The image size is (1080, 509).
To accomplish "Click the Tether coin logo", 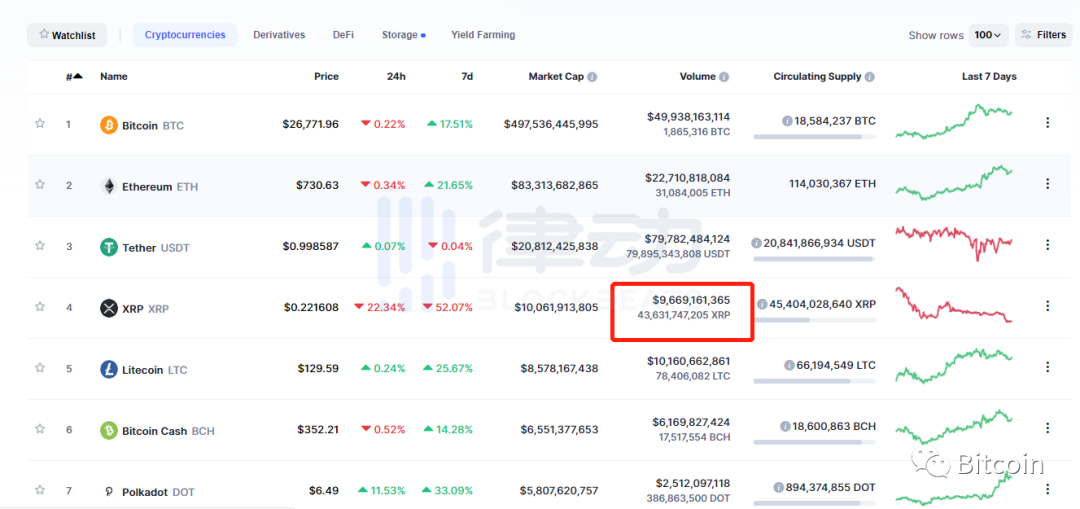I will [109, 247].
